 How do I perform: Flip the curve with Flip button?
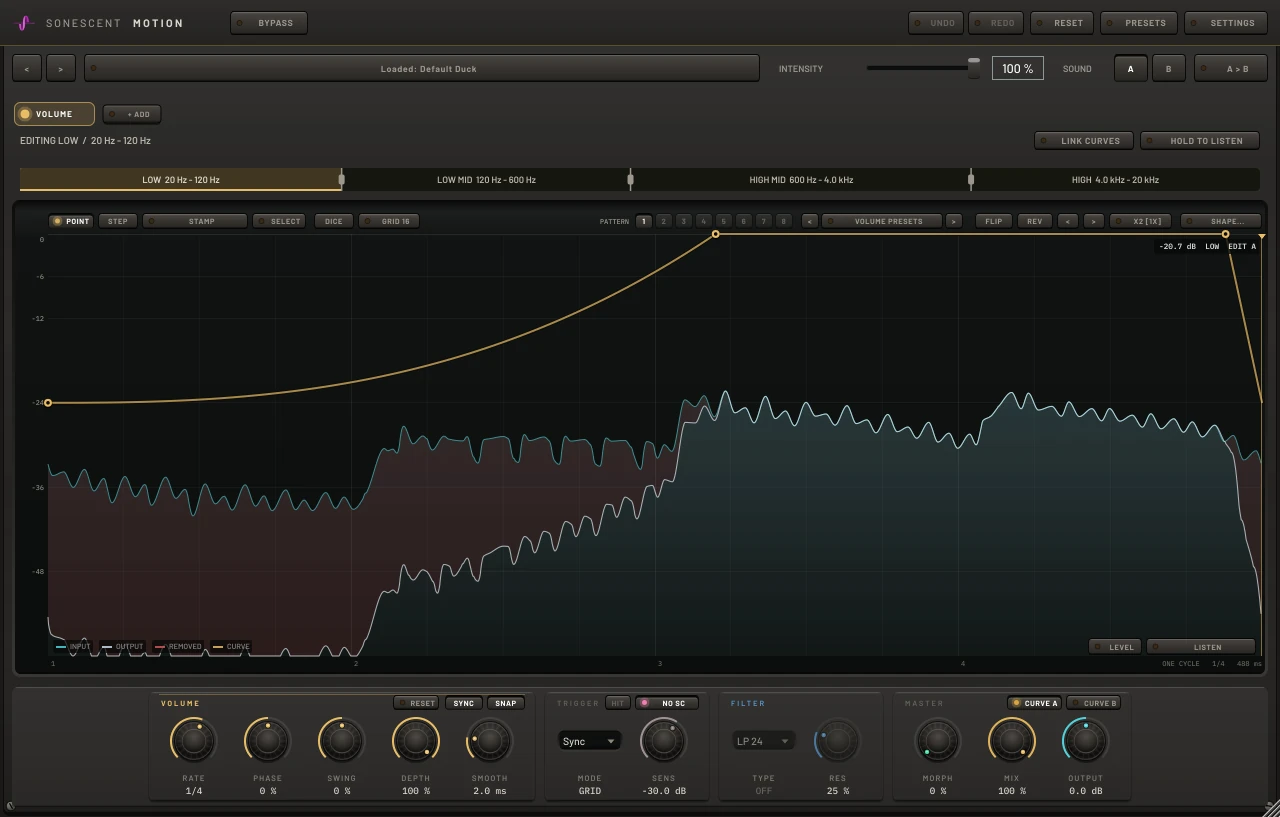[x=994, y=221]
